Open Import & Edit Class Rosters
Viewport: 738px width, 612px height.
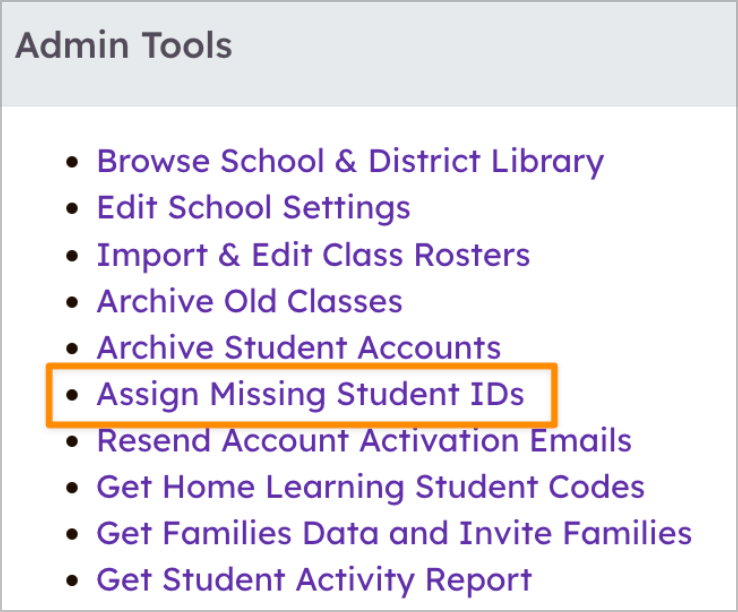tap(313, 255)
